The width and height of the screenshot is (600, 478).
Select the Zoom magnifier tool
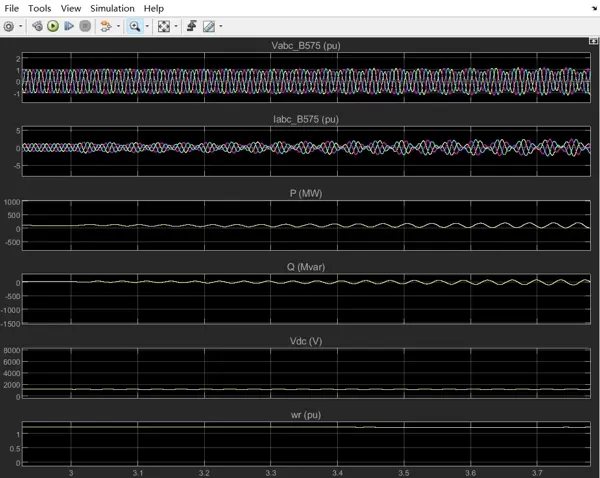(x=134, y=26)
